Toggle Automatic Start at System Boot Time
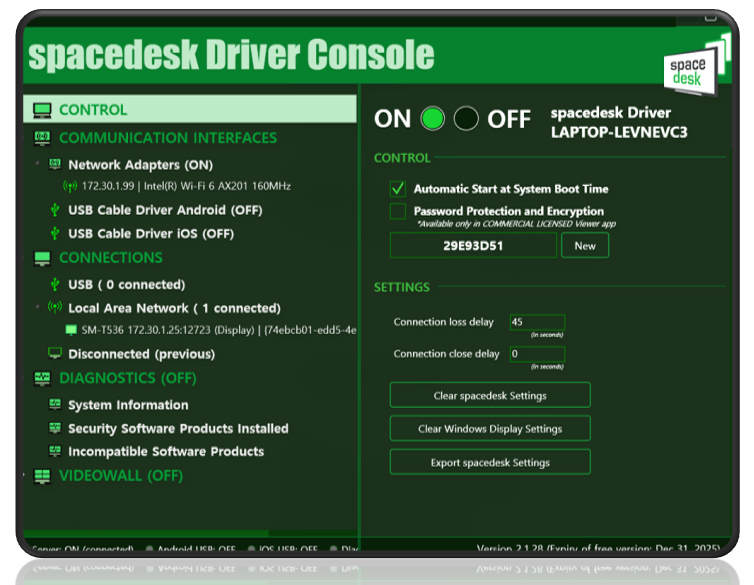 pos(398,189)
